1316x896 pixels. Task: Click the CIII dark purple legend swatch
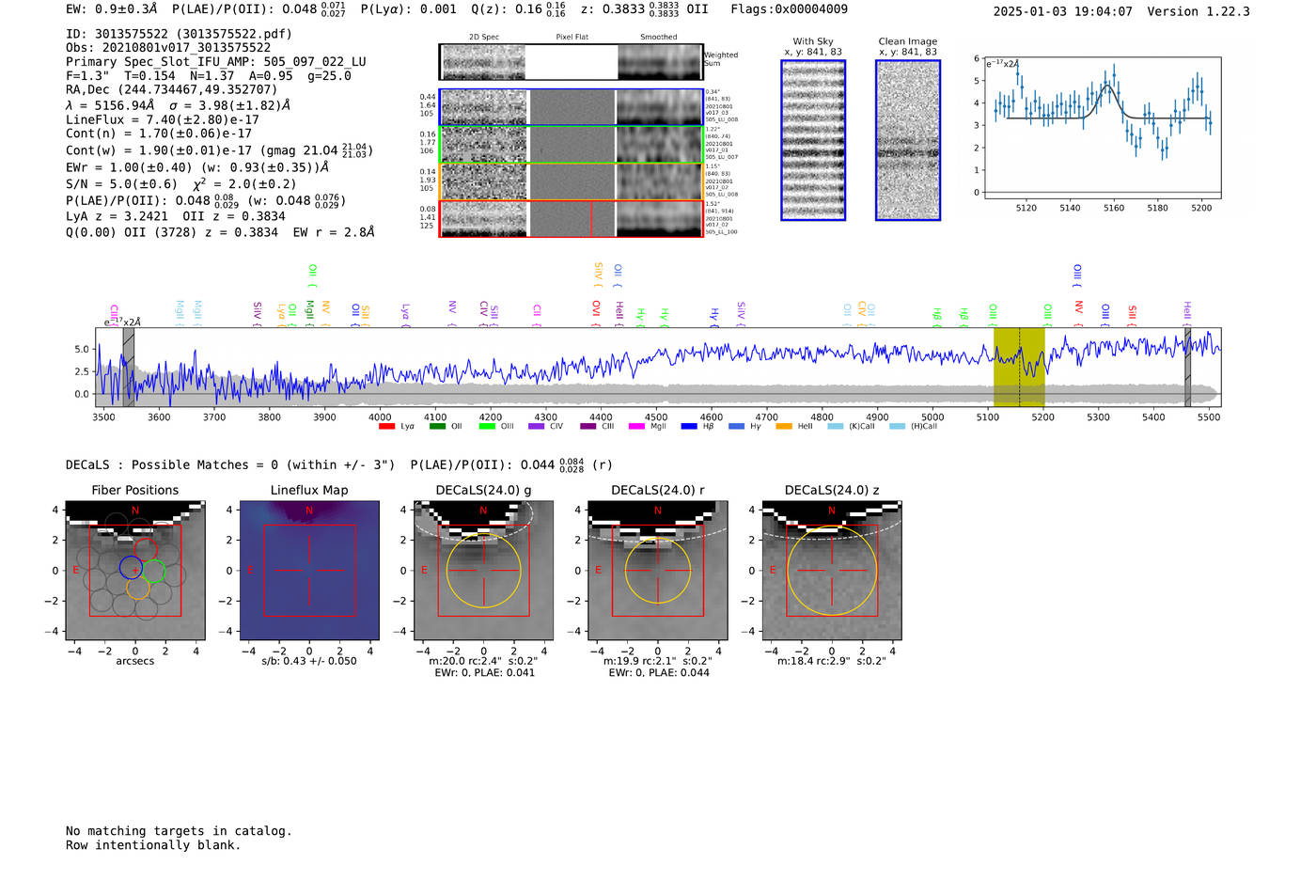pos(588,427)
